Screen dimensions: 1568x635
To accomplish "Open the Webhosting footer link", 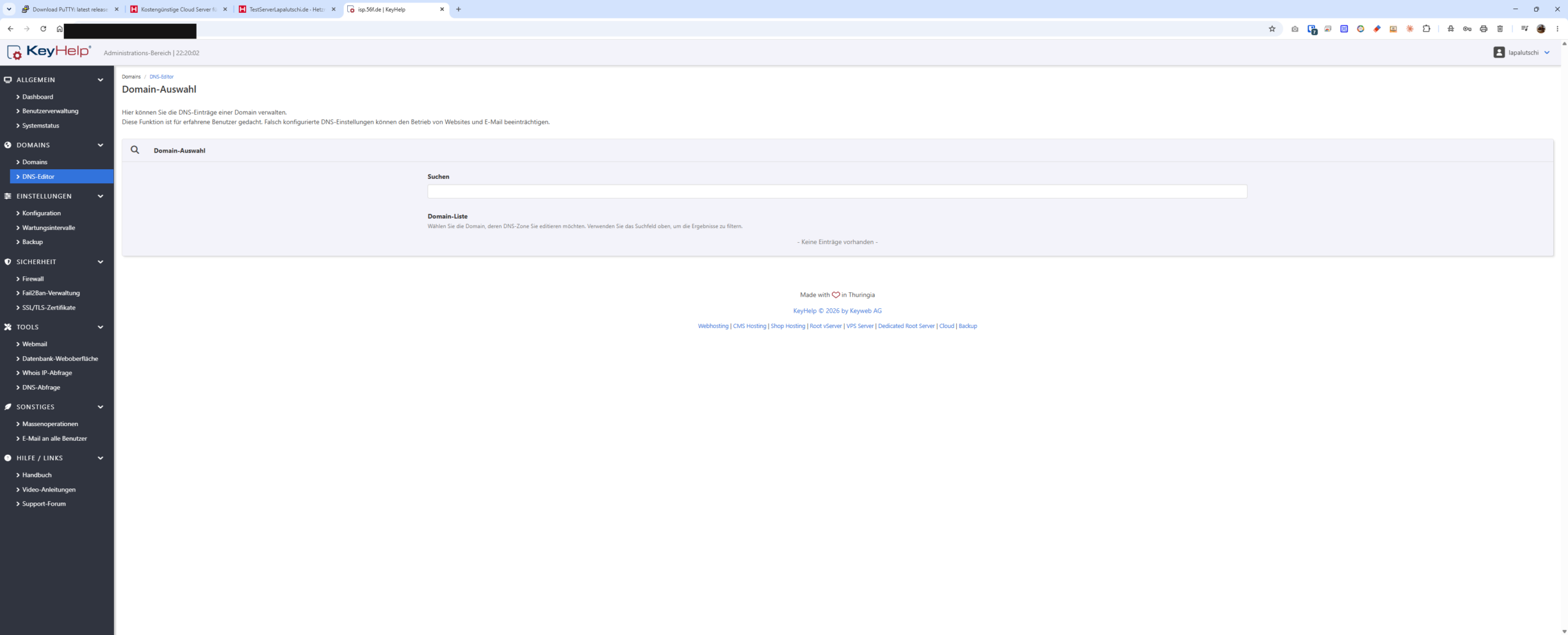I will (x=713, y=326).
